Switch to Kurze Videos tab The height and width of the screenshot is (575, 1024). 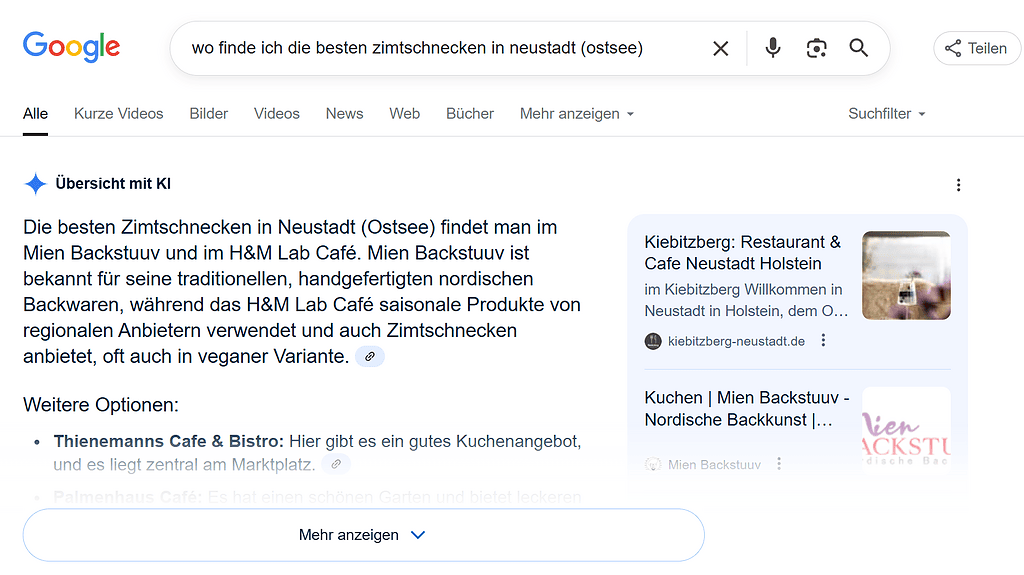click(118, 114)
